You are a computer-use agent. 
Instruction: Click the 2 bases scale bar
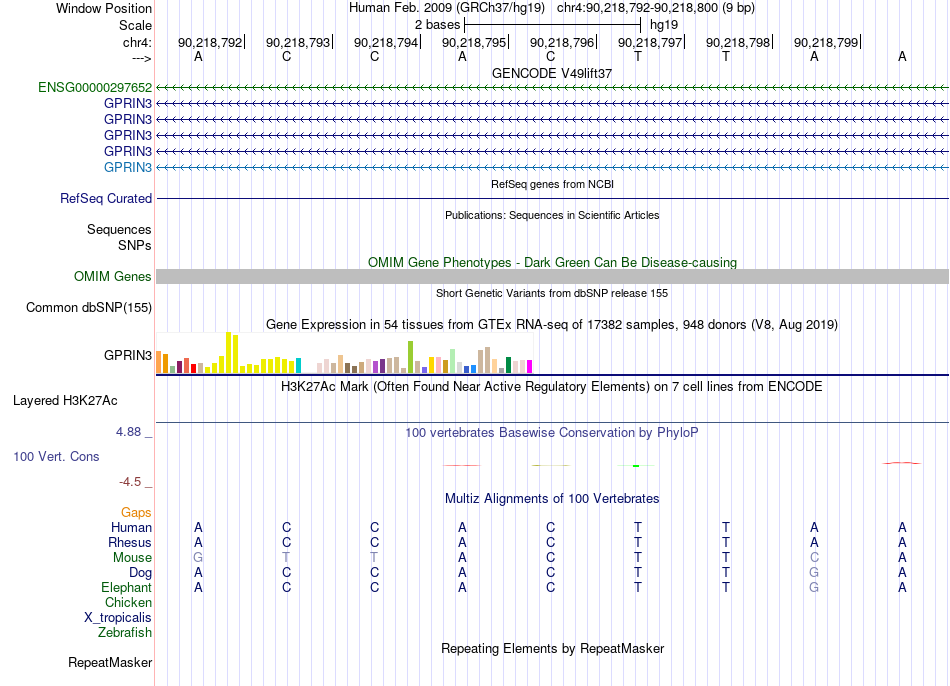(552, 25)
